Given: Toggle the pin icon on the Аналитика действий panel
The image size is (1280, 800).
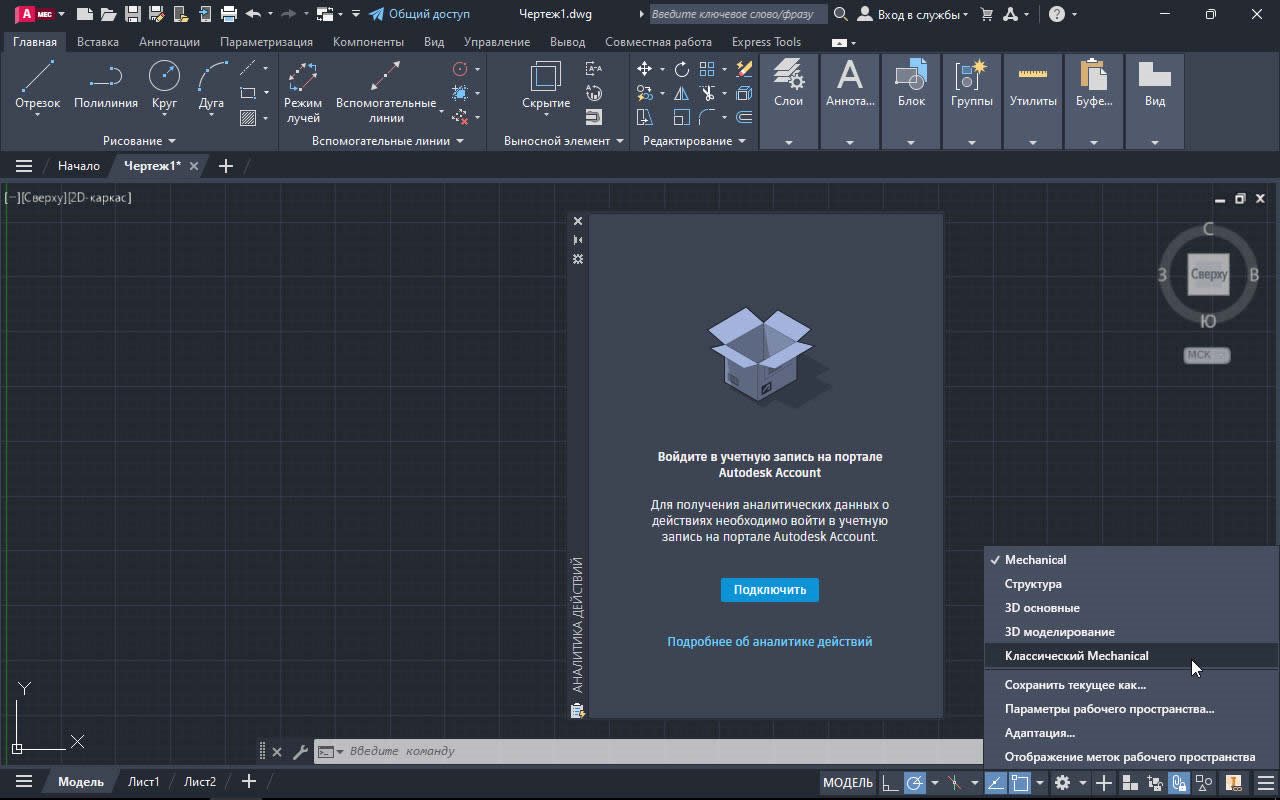Looking at the screenshot, I should click(577, 240).
